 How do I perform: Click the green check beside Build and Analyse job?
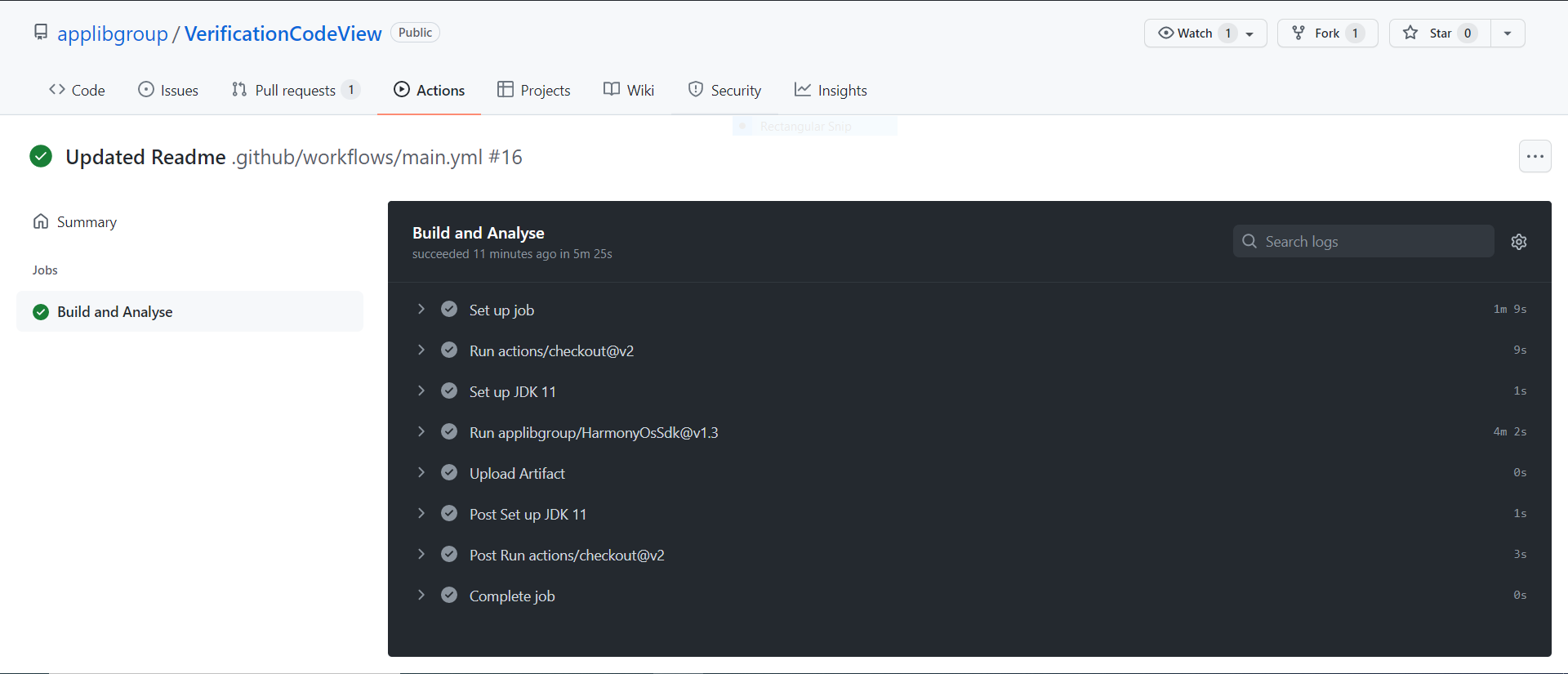[41, 311]
